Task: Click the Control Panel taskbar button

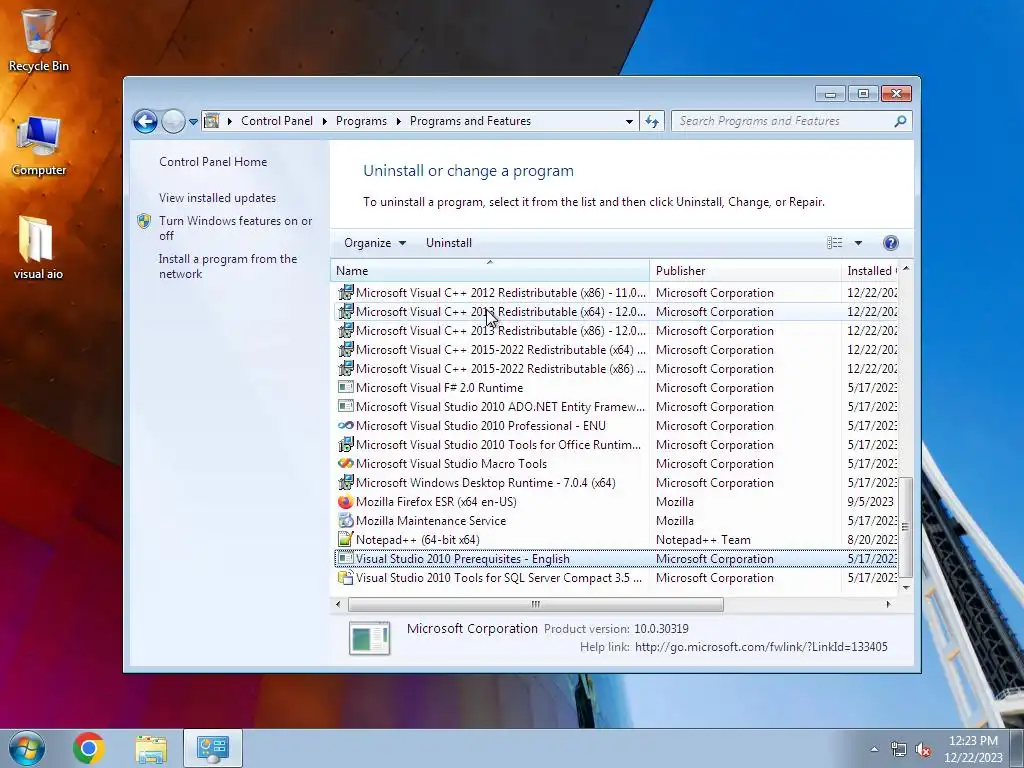Action: coord(213,748)
